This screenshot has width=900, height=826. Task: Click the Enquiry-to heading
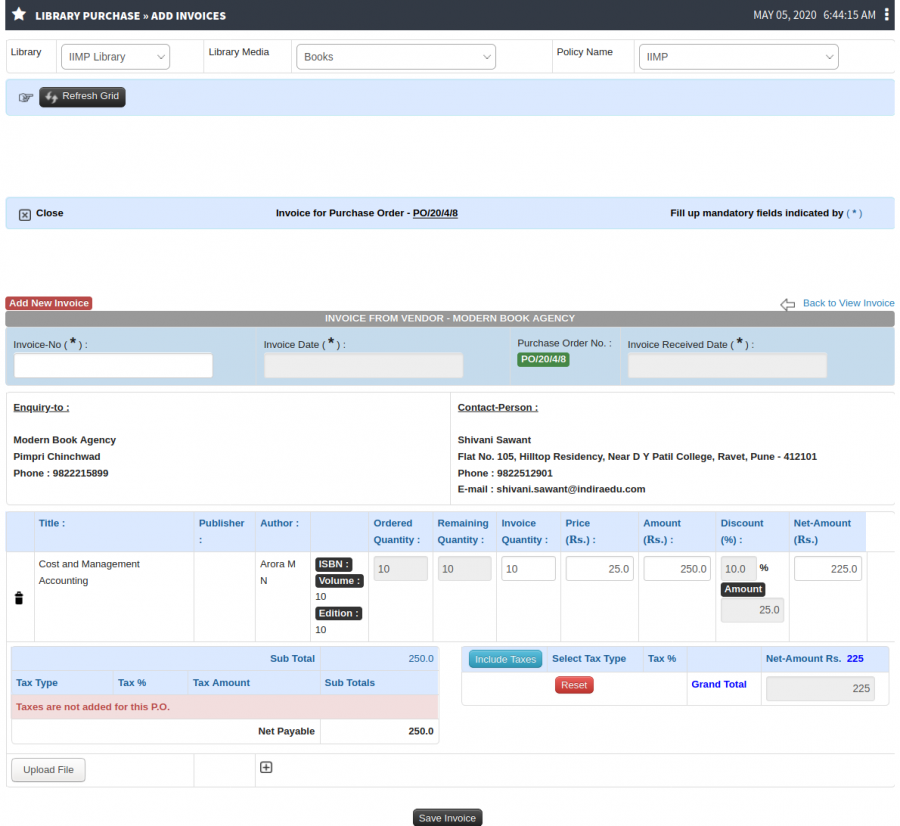(41, 407)
